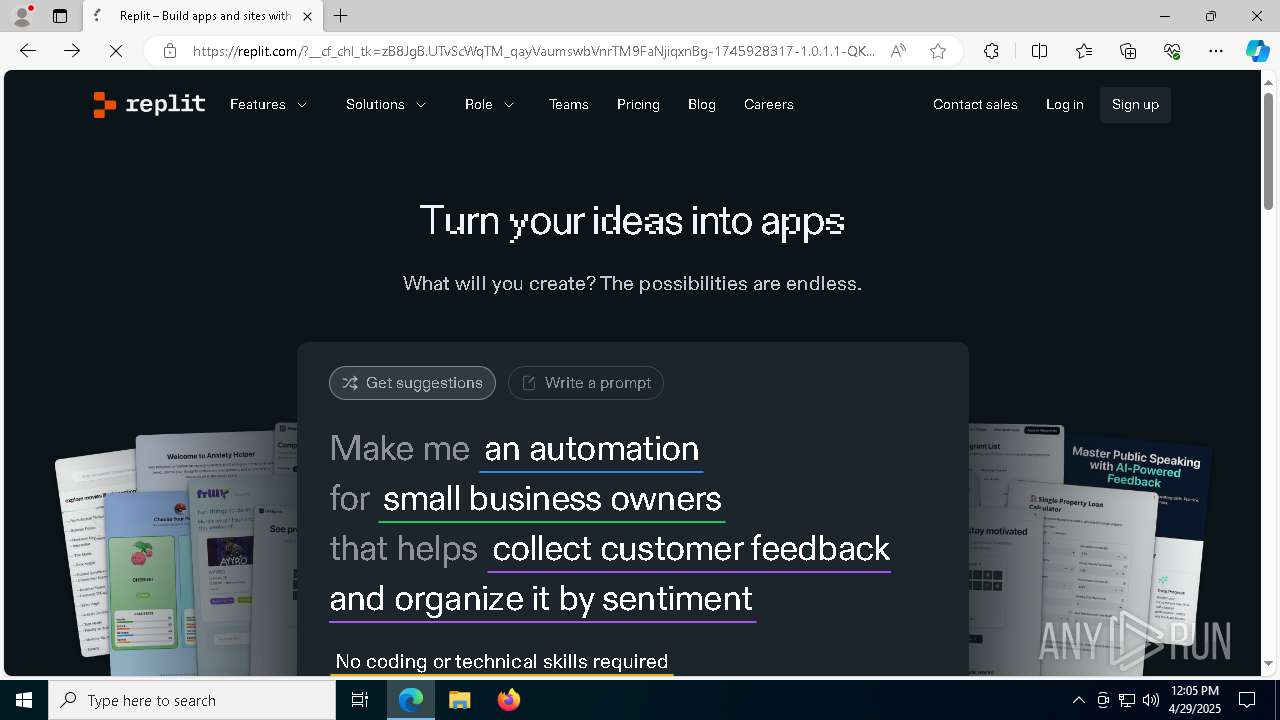Viewport: 1280px width, 720px height.
Task: Open the volume control in system tray
Action: click(1151, 700)
